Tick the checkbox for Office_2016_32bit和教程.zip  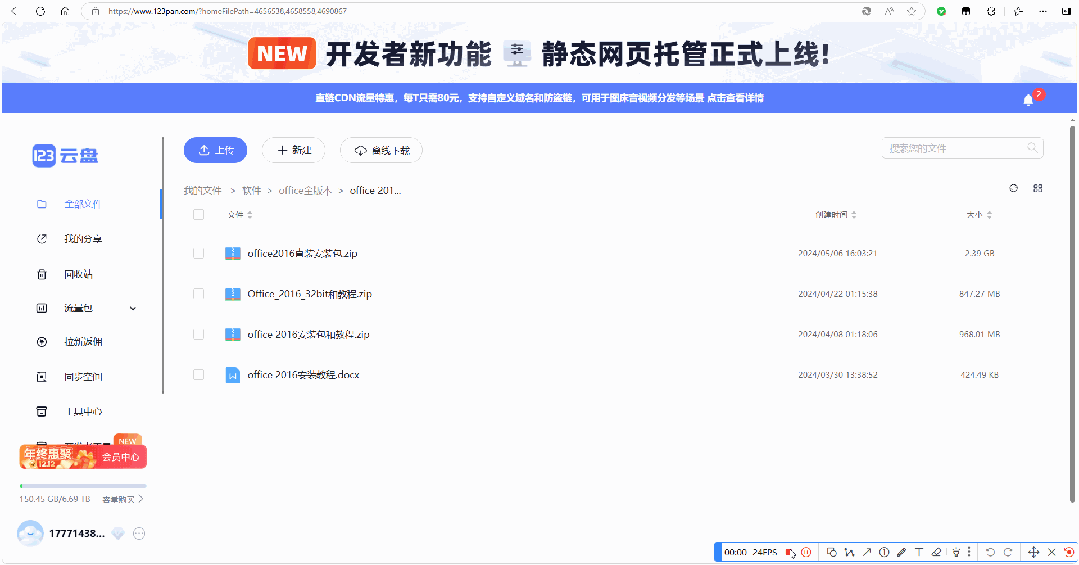198,294
